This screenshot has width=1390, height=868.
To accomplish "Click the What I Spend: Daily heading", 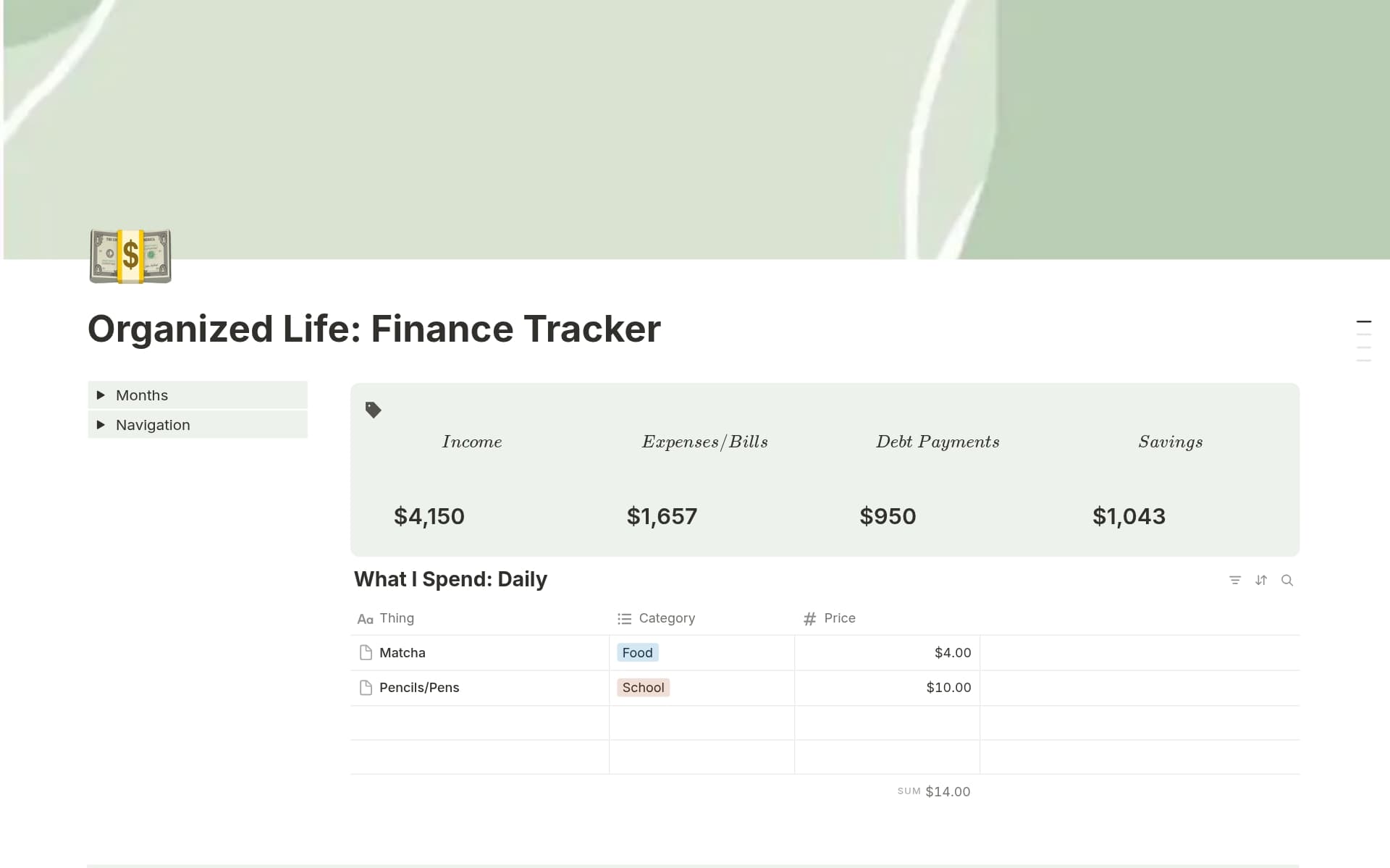I will coord(450,579).
